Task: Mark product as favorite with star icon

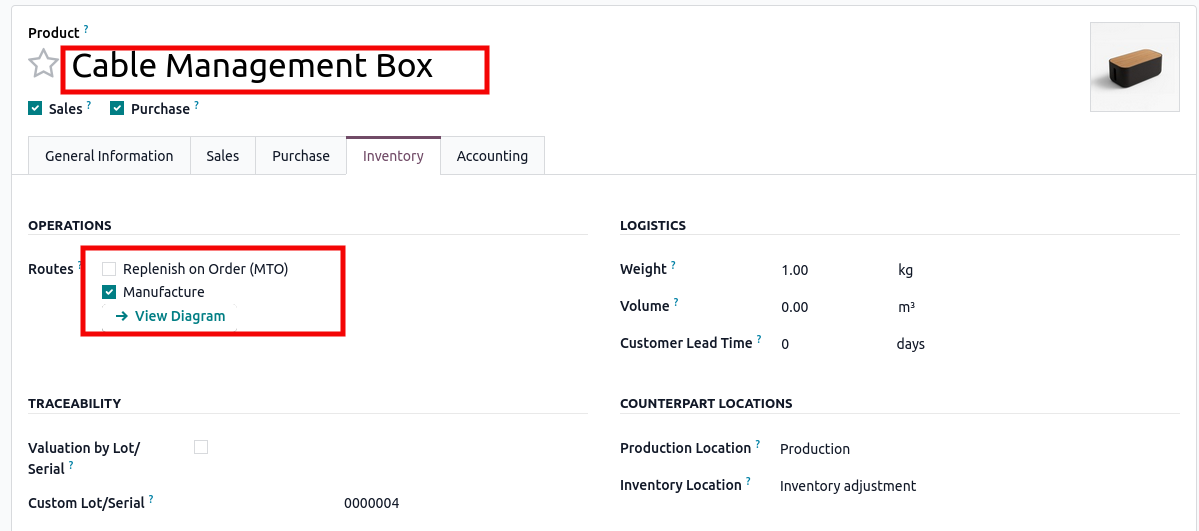Action: tap(43, 66)
